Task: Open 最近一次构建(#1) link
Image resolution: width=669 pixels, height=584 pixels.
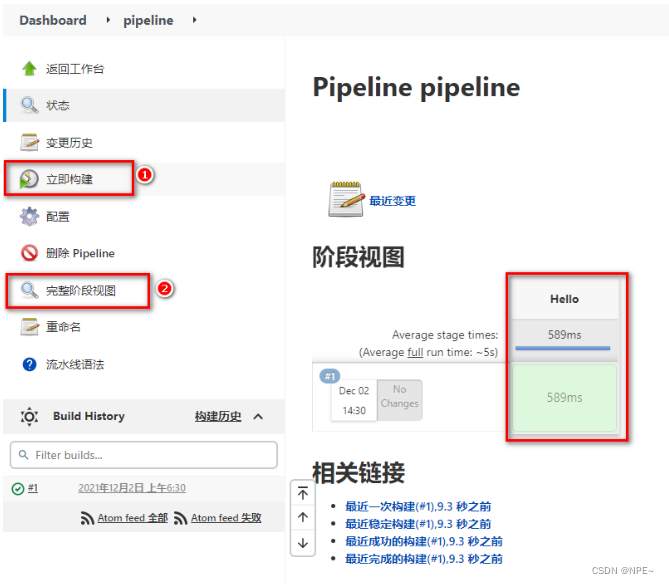Action: (x=418, y=506)
